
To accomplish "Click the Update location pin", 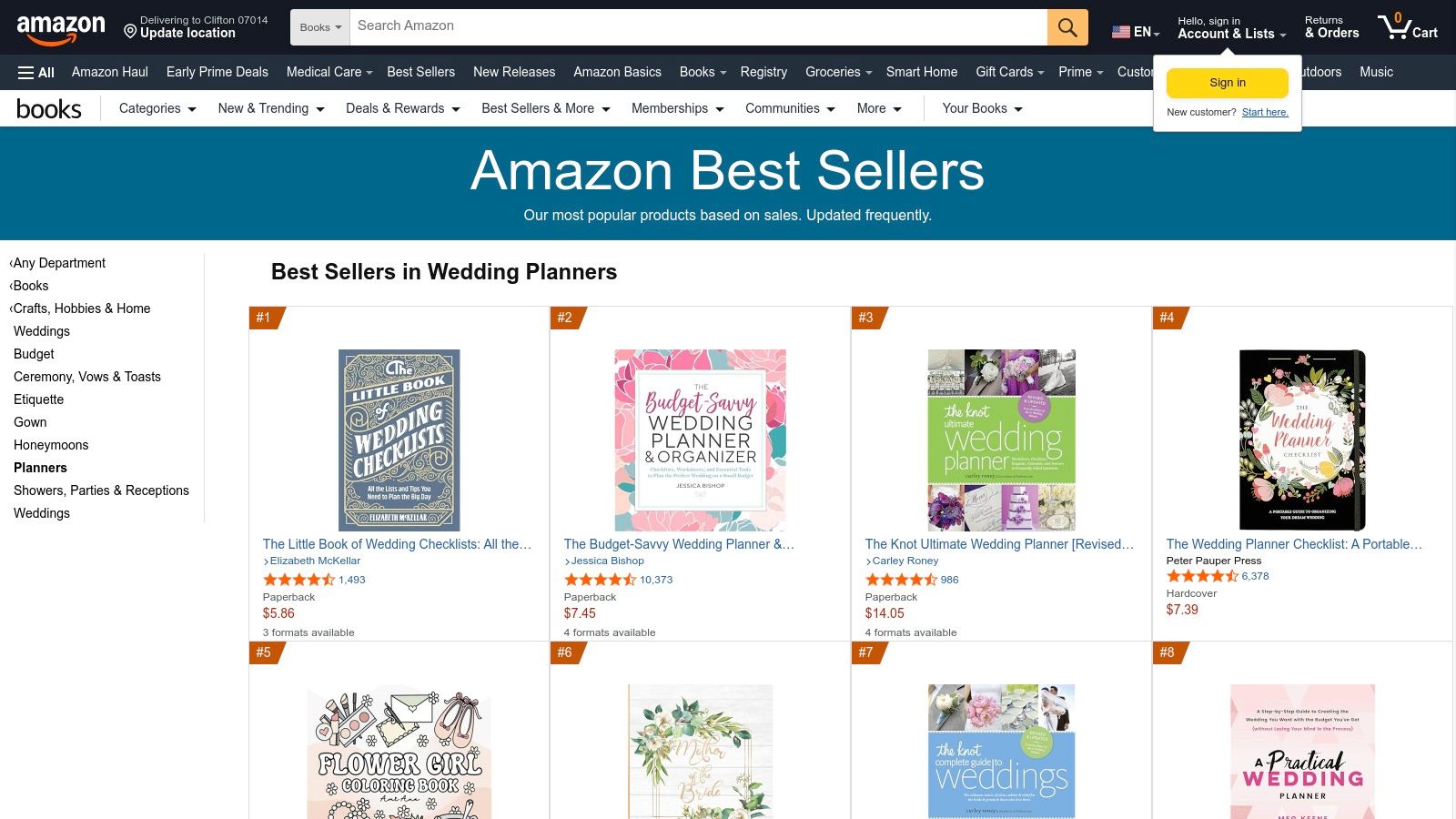I will [130, 32].
